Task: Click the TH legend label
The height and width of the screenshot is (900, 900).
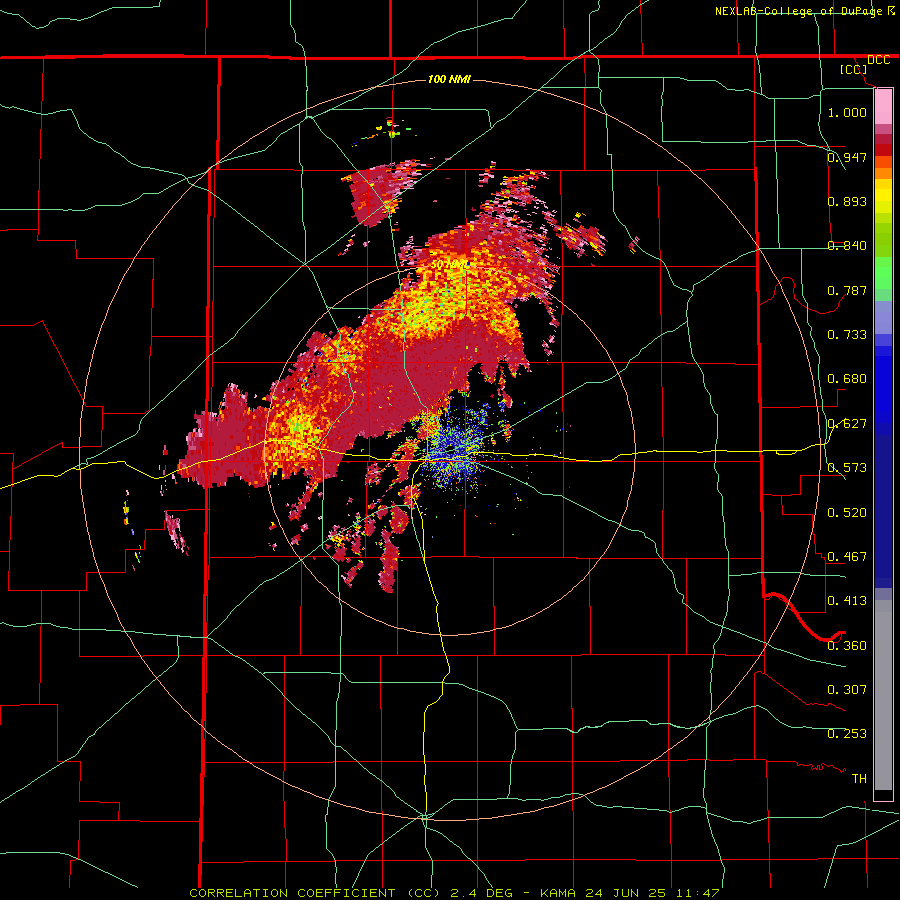Action: 859,779
